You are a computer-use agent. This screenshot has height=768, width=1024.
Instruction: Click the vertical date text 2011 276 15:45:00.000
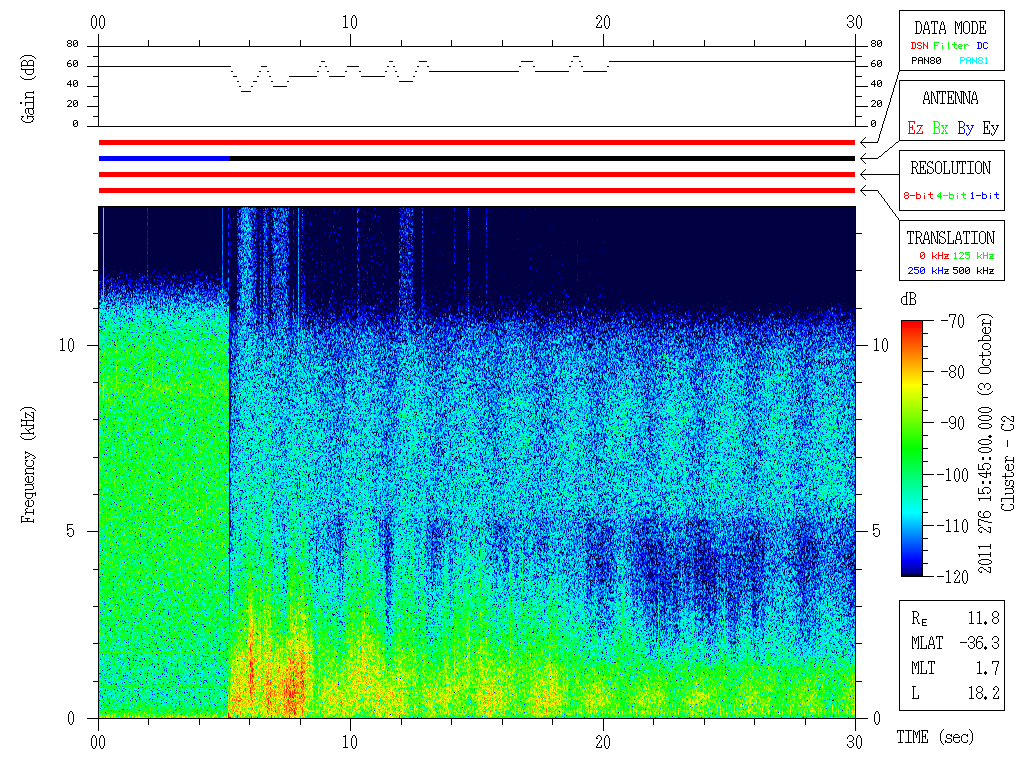click(x=985, y=490)
